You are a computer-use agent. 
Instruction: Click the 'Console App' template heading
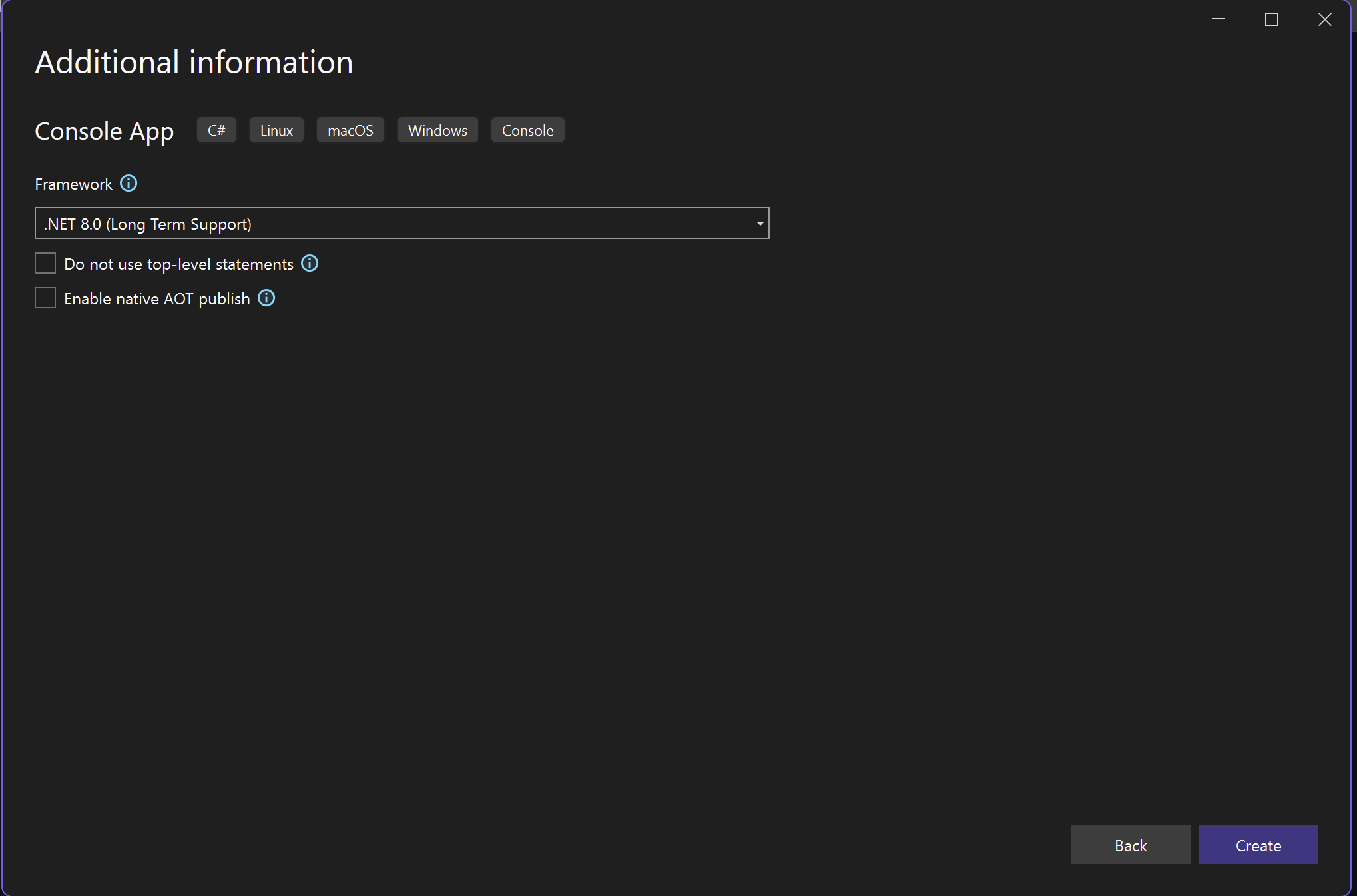click(105, 132)
